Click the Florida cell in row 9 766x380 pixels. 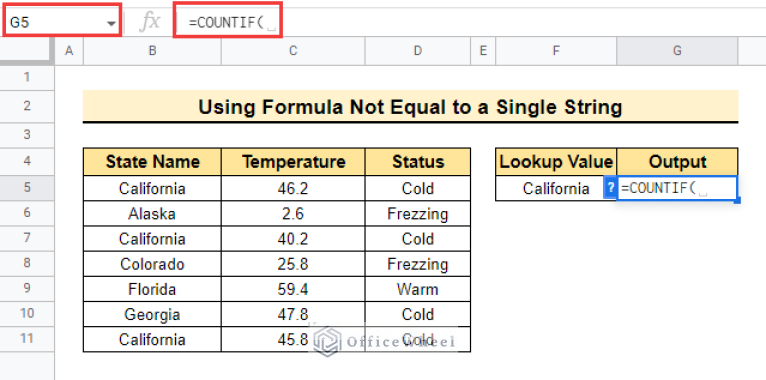tap(152, 289)
